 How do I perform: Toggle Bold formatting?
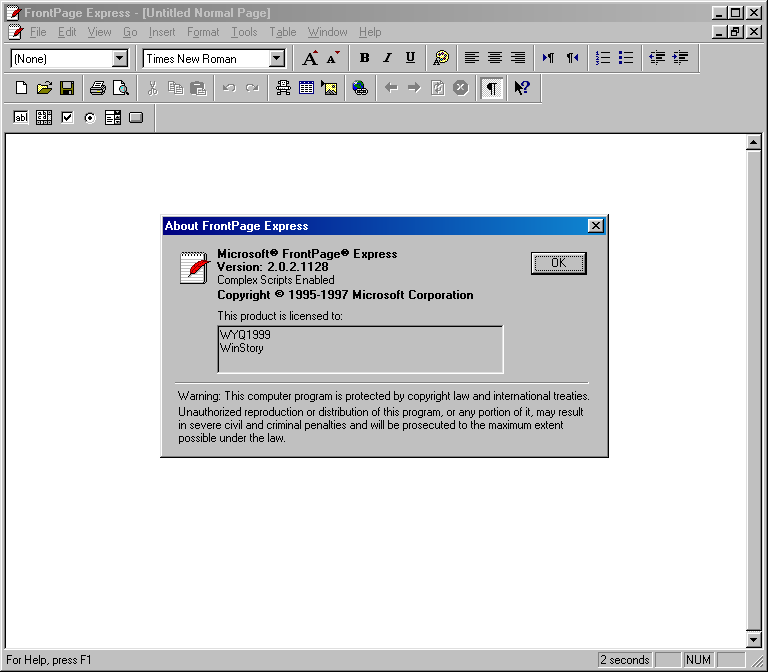point(364,58)
